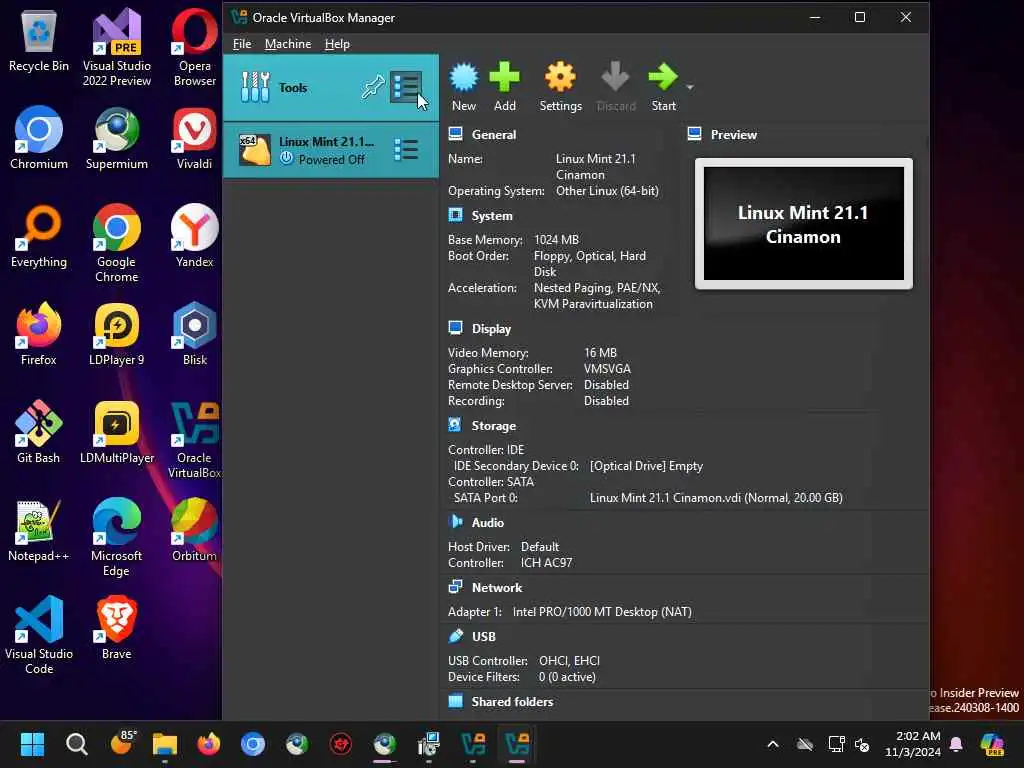Click the System section header
Screen dimensions: 1024x768
[x=492, y=216]
